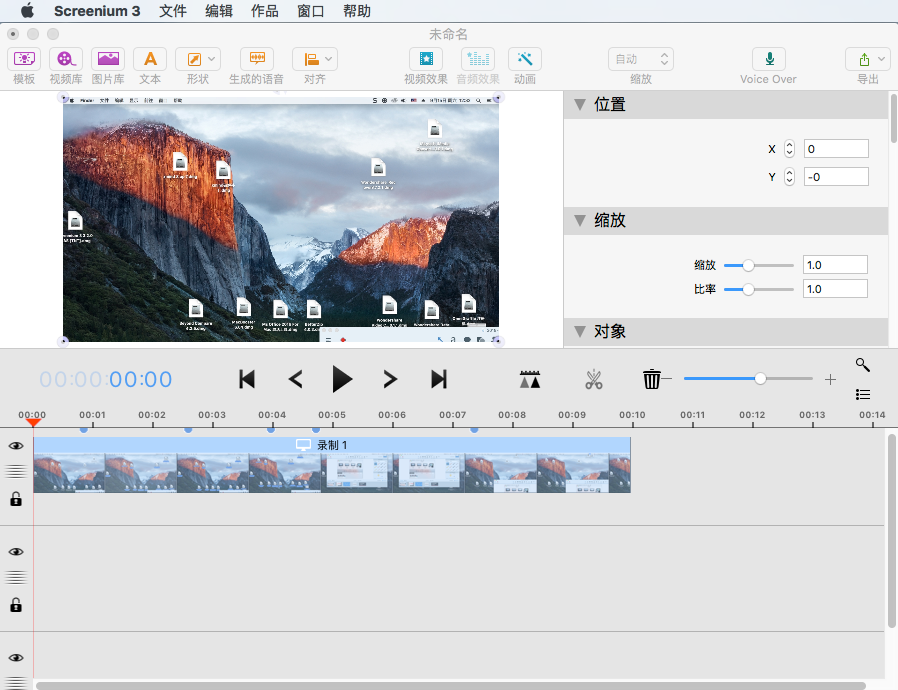
Task: Hide the 录制 1 track with eye icon
Action: tap(16, 446)
